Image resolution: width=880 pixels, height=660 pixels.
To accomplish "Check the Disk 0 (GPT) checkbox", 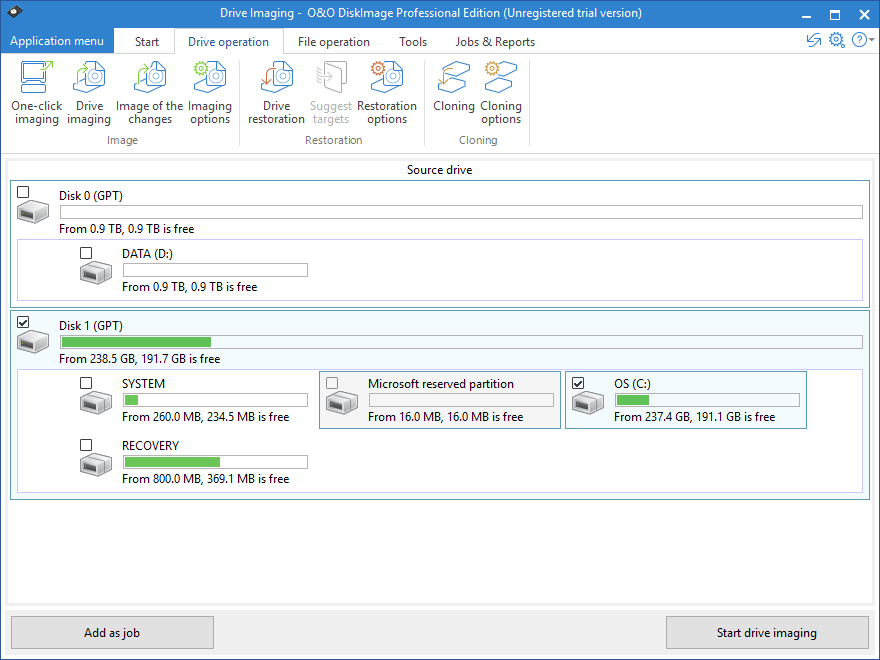I will pyautogui.click(x=24, y=192).
